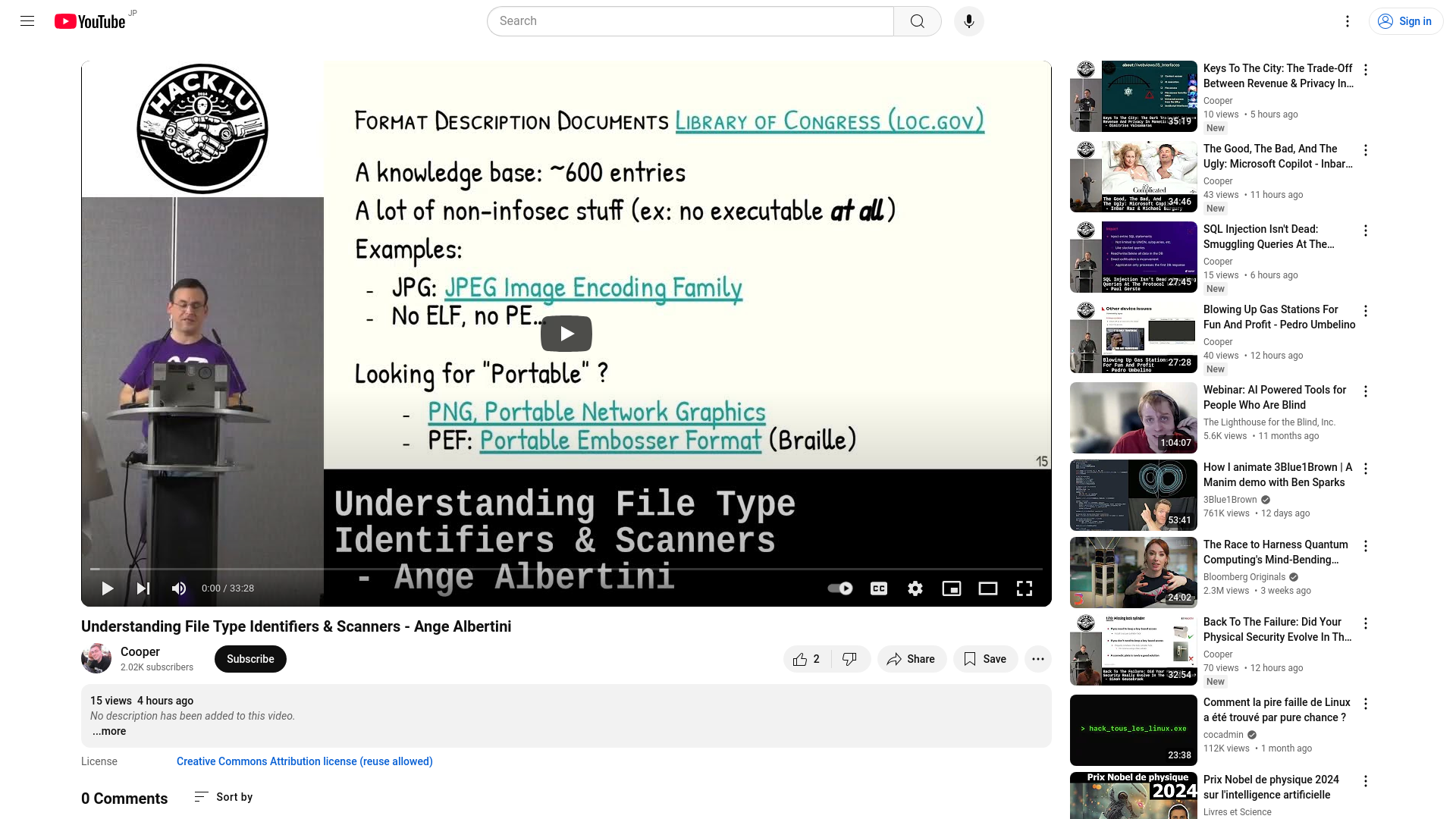Screen dimensions: 1456x819
Task: Like the video with thumbs up
Action: click(808, 659)
